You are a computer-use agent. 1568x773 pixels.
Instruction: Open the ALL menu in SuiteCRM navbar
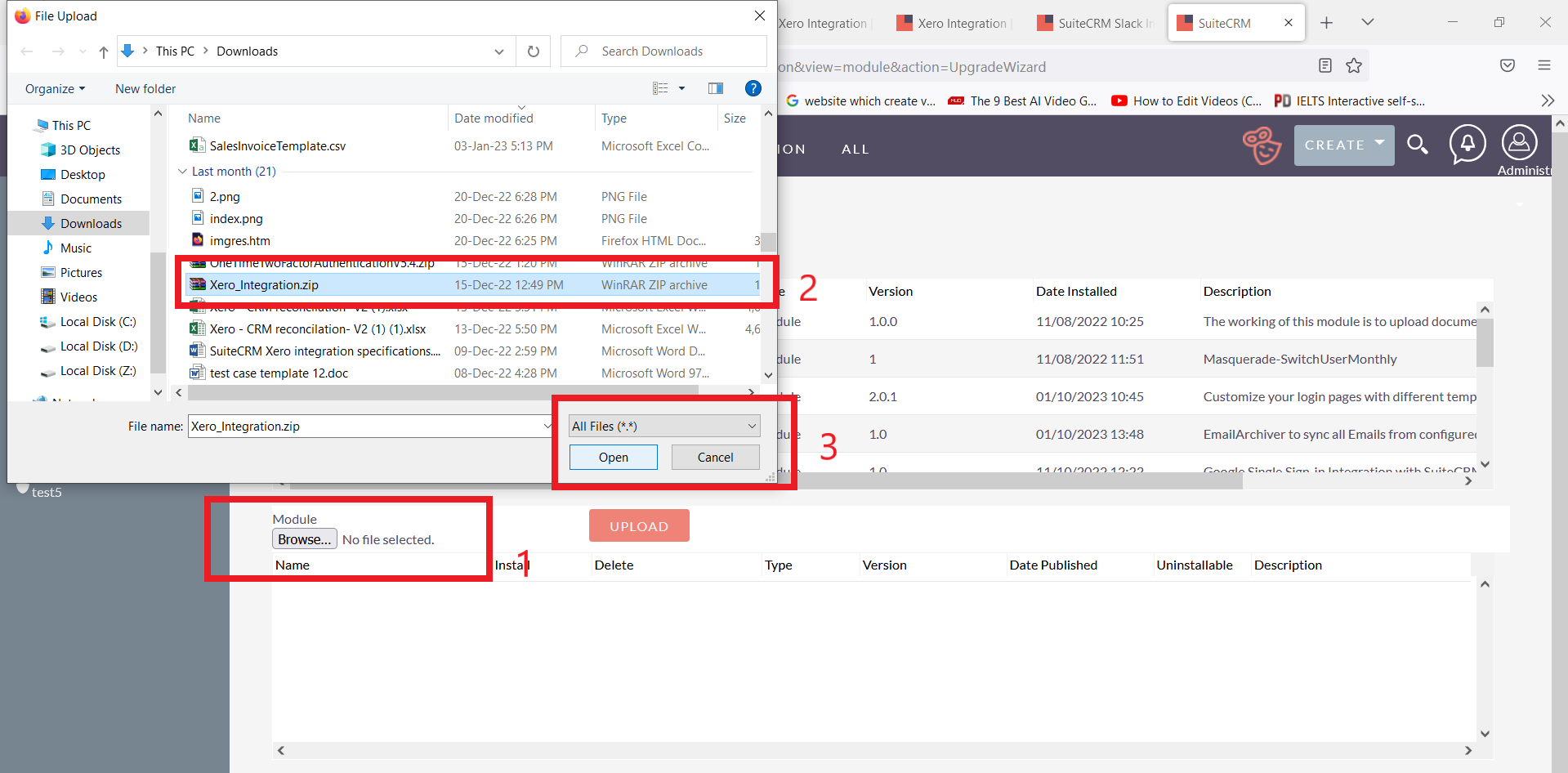[x=855, y=150]
